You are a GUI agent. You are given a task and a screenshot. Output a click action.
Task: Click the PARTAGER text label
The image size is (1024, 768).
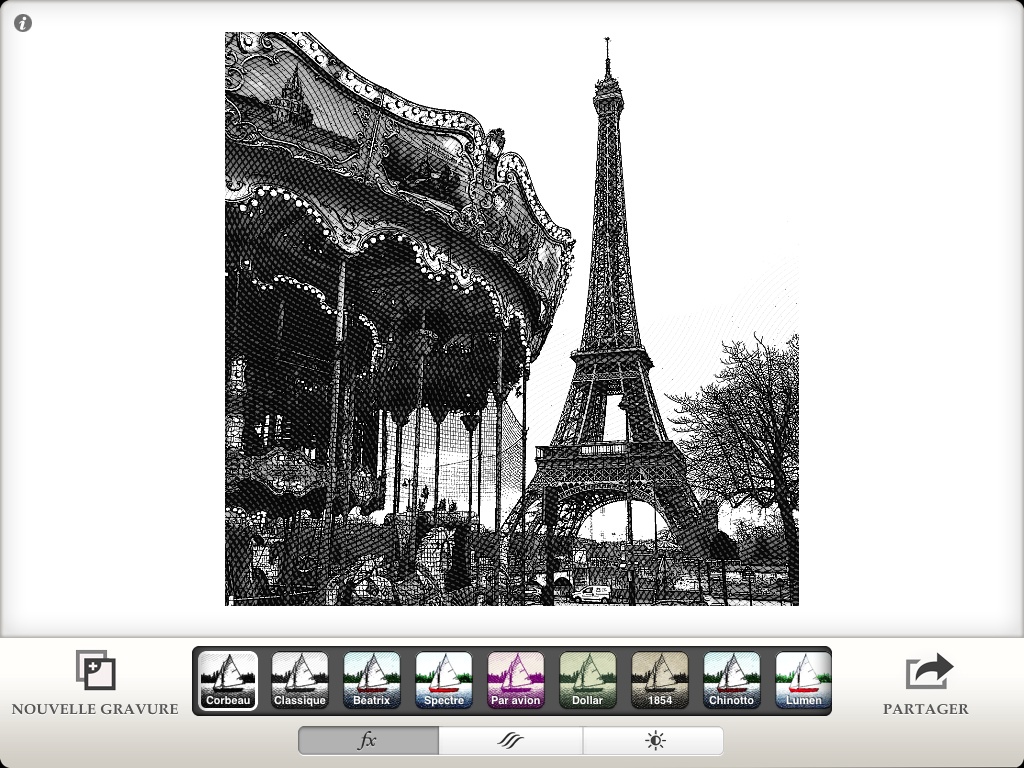pyautogui.click(x=926, y=709)
